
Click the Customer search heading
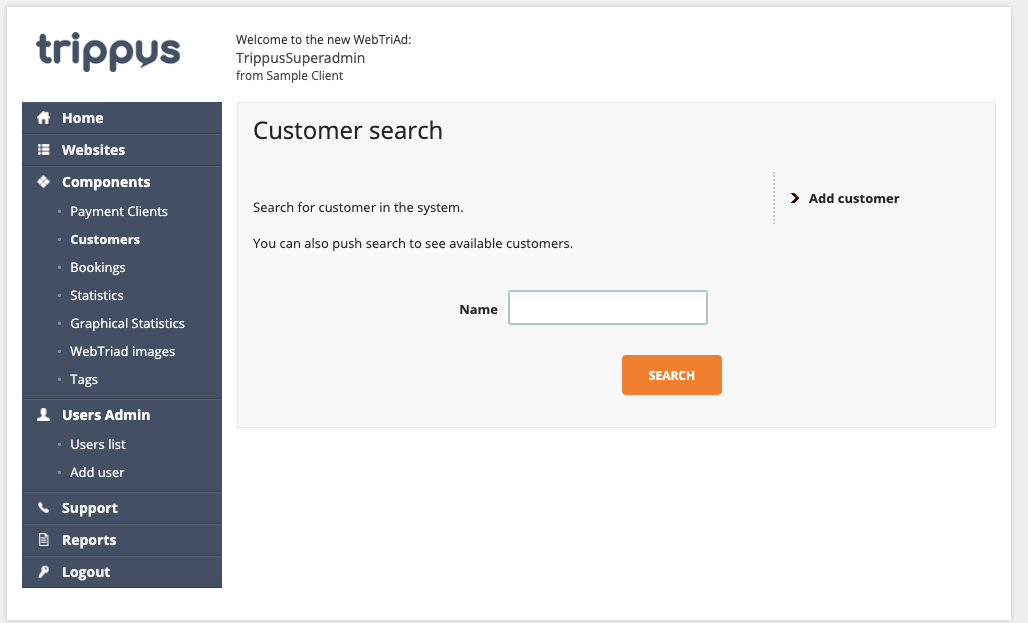click(347, 131)
